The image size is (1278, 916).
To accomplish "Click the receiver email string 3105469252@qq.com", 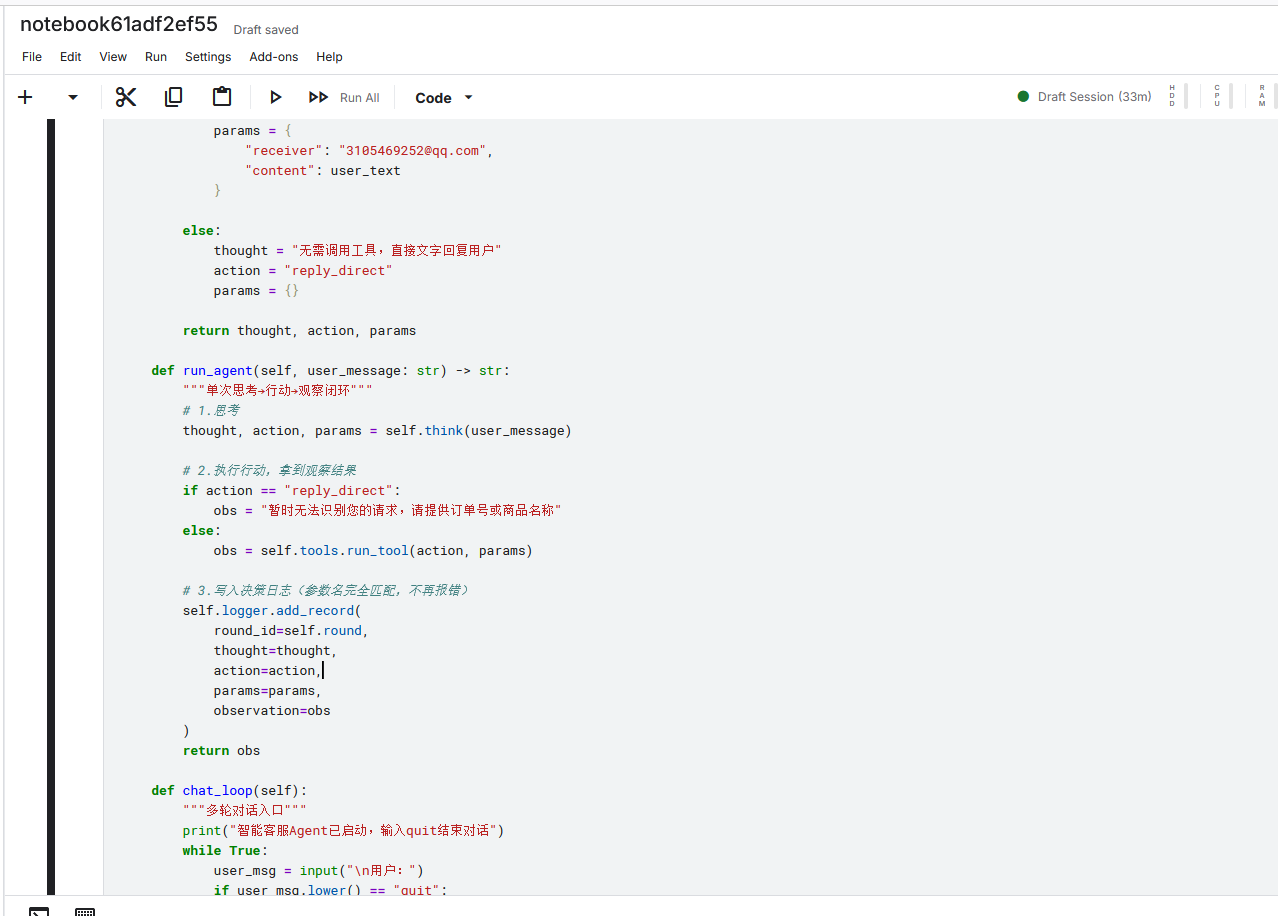I will point(413,151).
